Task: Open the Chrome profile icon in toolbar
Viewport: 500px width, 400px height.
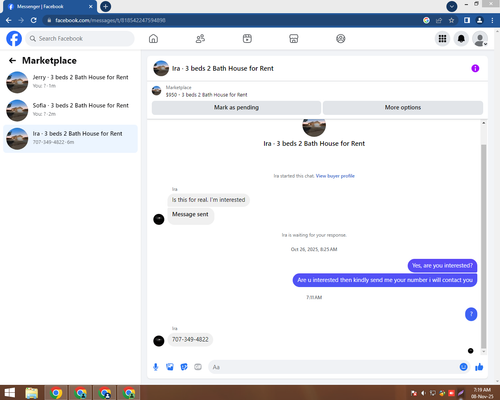Action: pos(479,20)
